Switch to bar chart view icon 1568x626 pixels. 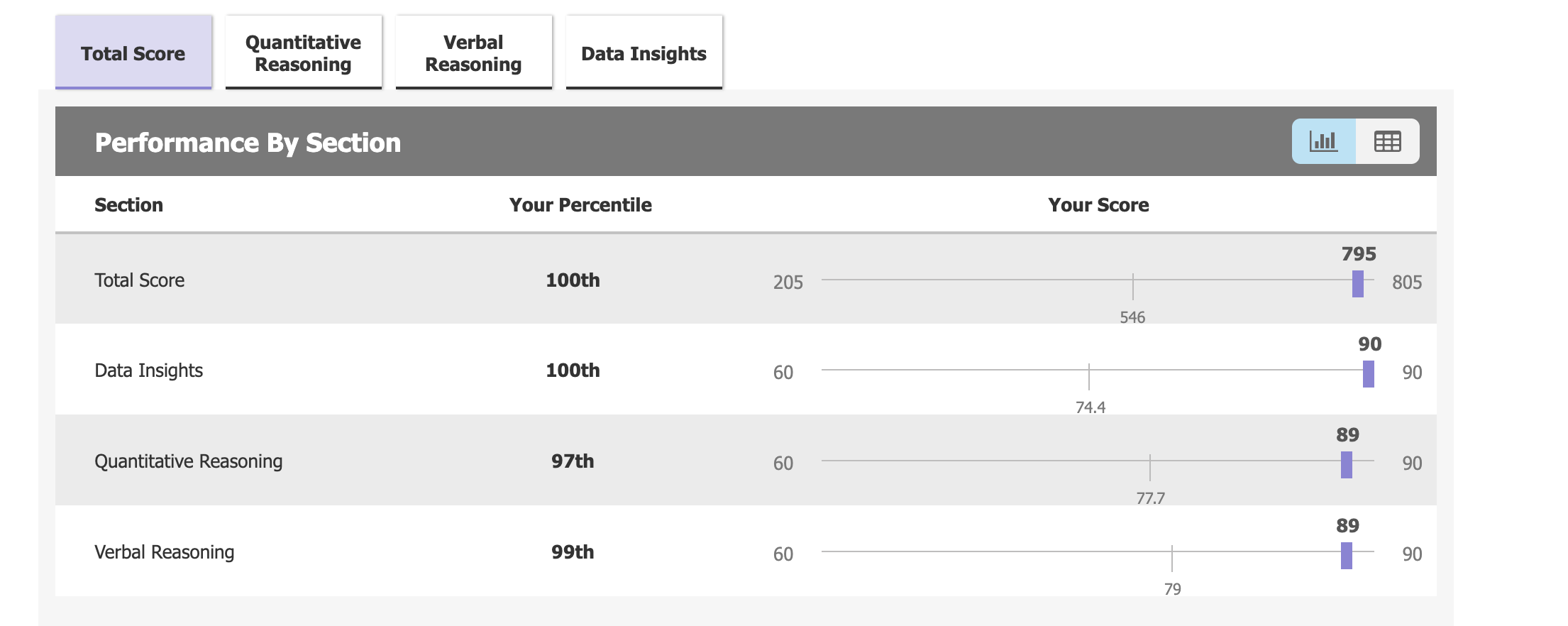coord(1324,141)
